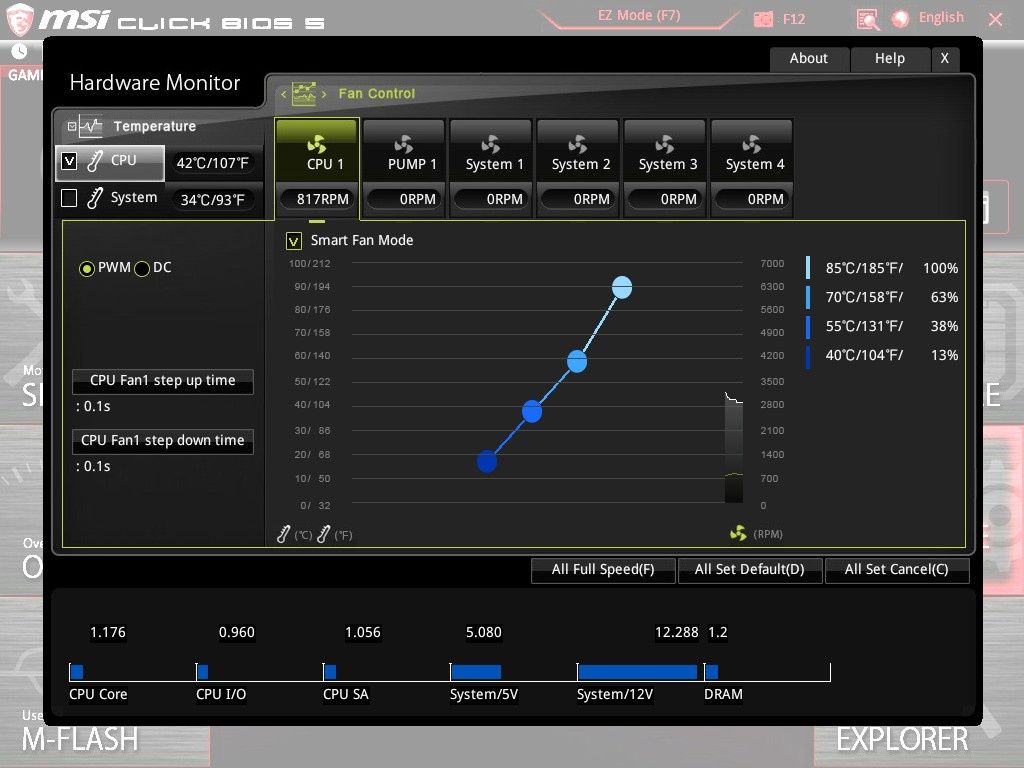Click the Temperature chart icon
1024x768 pixels.
[x=91, y=126]
